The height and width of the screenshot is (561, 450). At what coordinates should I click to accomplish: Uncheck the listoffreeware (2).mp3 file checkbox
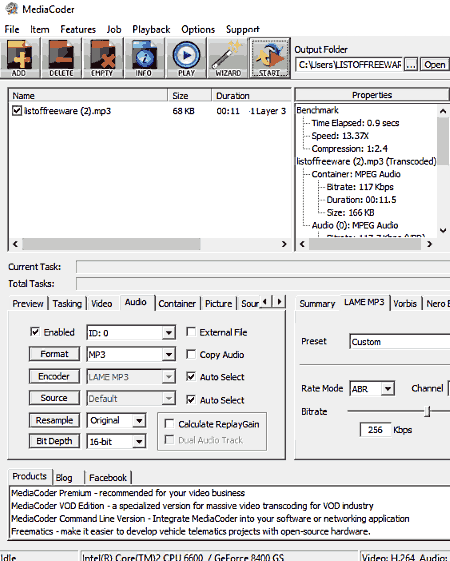coord(17,111)
